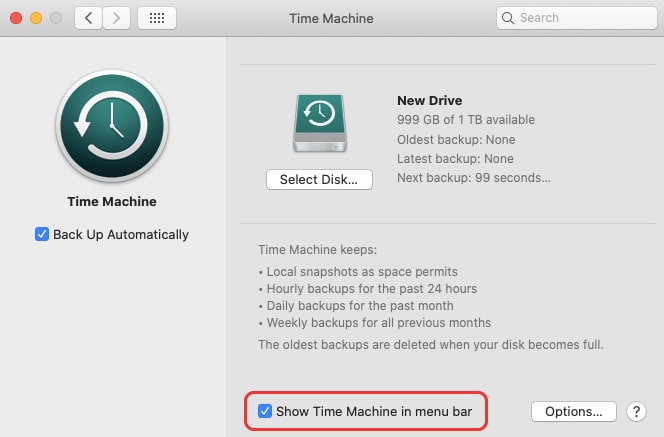Click the 'Latest backup: None' text
Image resolution: width=664 pixels, height=437 pixels.
click(x=455, y=159)
